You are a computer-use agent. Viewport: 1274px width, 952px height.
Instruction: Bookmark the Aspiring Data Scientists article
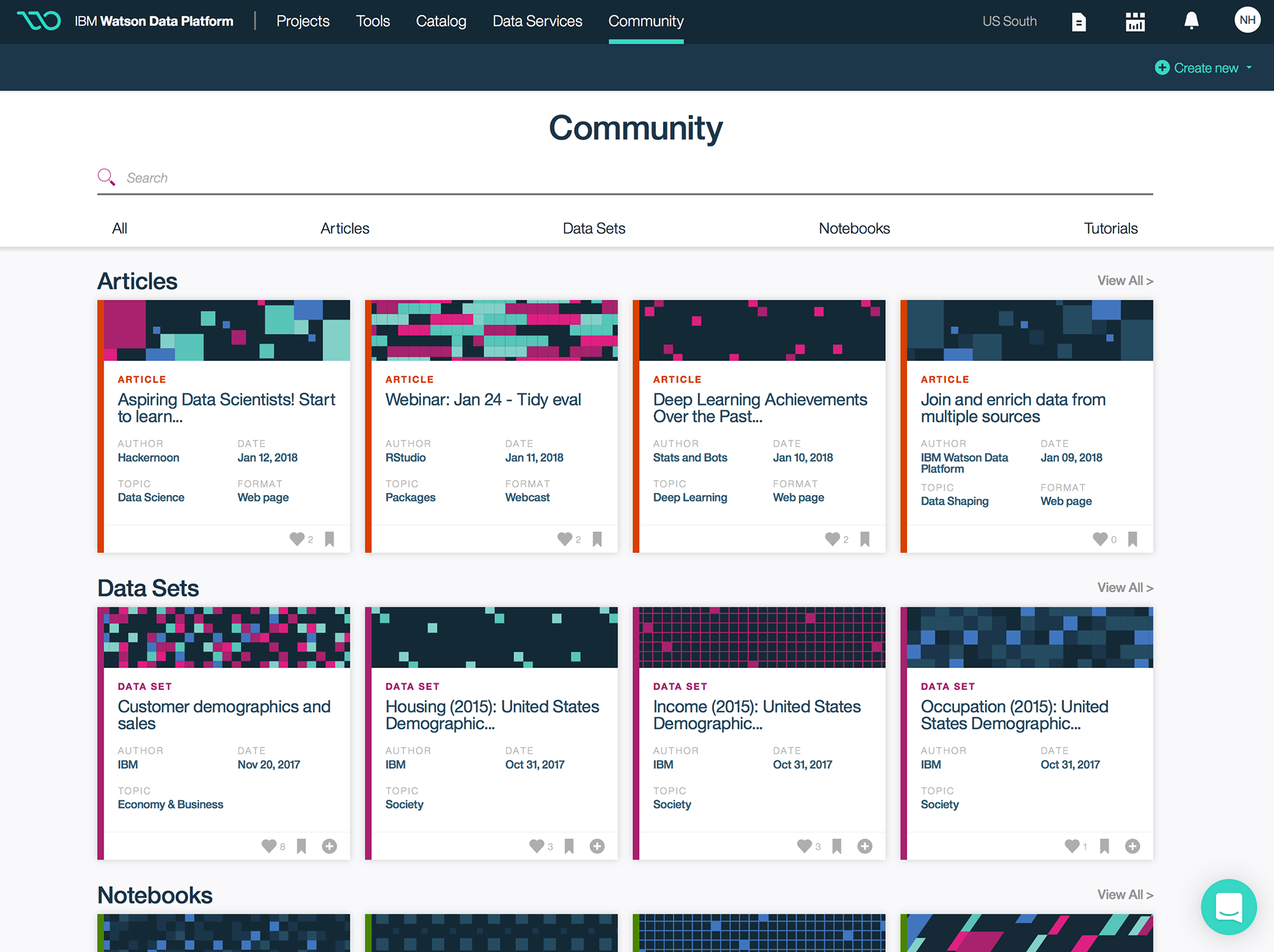click(330, 539)
